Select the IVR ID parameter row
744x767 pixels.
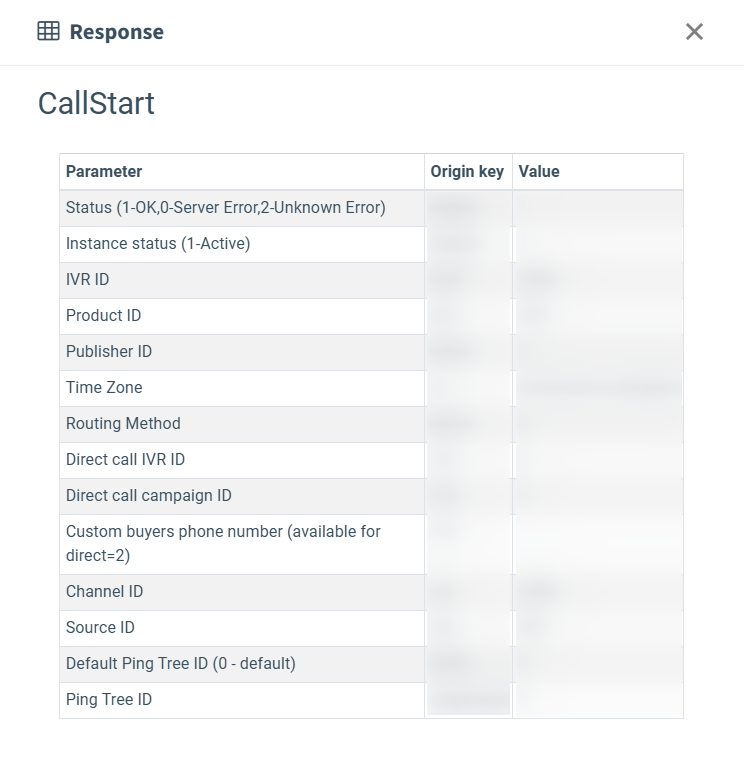[x=88, y=280]
